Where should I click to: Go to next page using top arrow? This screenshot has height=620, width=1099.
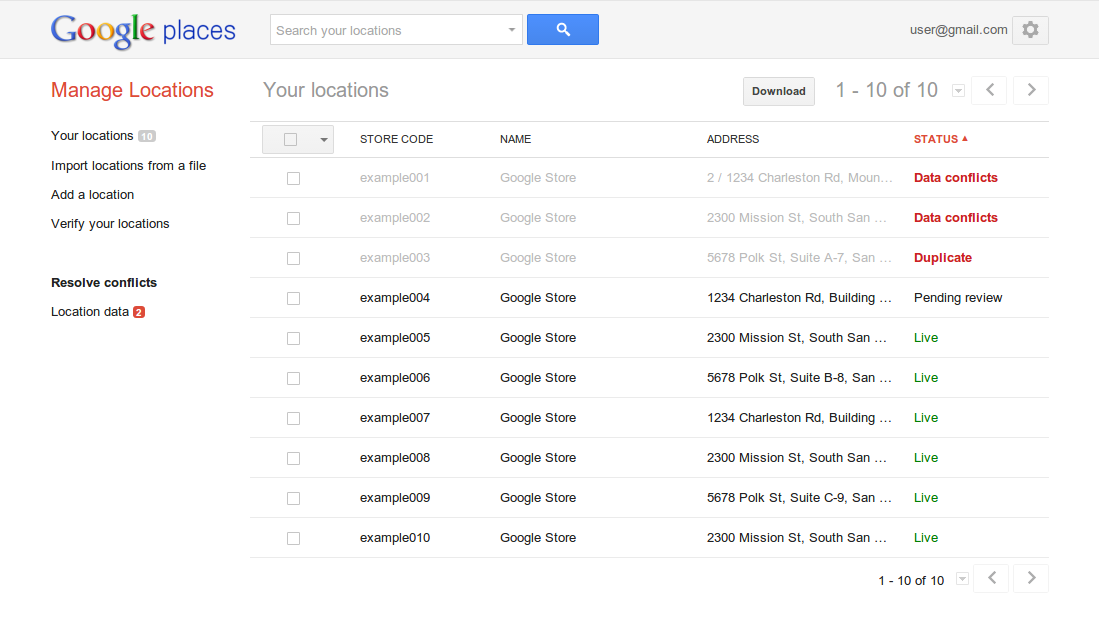click(x=1031, y=90)
